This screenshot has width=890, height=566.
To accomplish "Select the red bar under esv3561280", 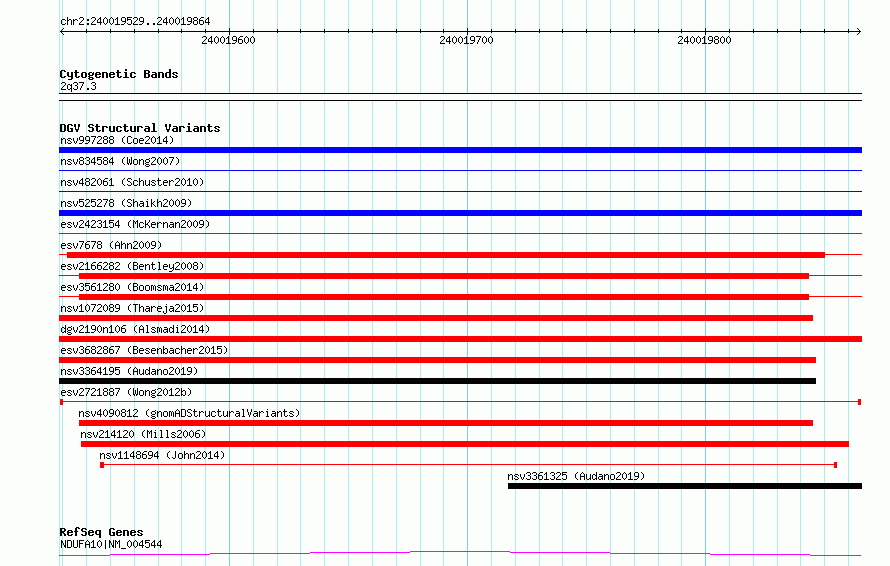I will click(x=444, y=297).
